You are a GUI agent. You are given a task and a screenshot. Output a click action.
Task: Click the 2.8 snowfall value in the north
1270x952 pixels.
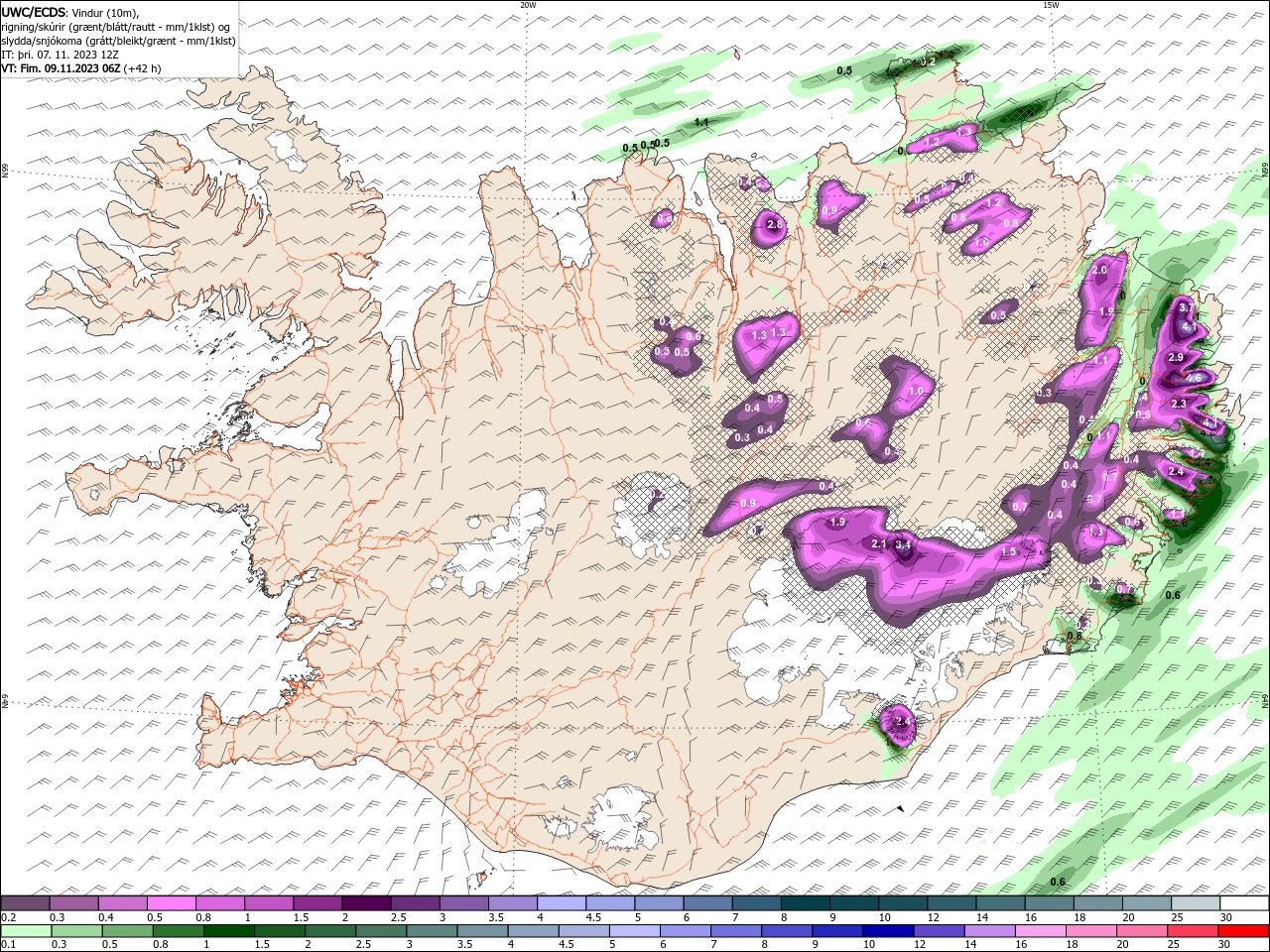pyautogui.click(x=775, y=226)
